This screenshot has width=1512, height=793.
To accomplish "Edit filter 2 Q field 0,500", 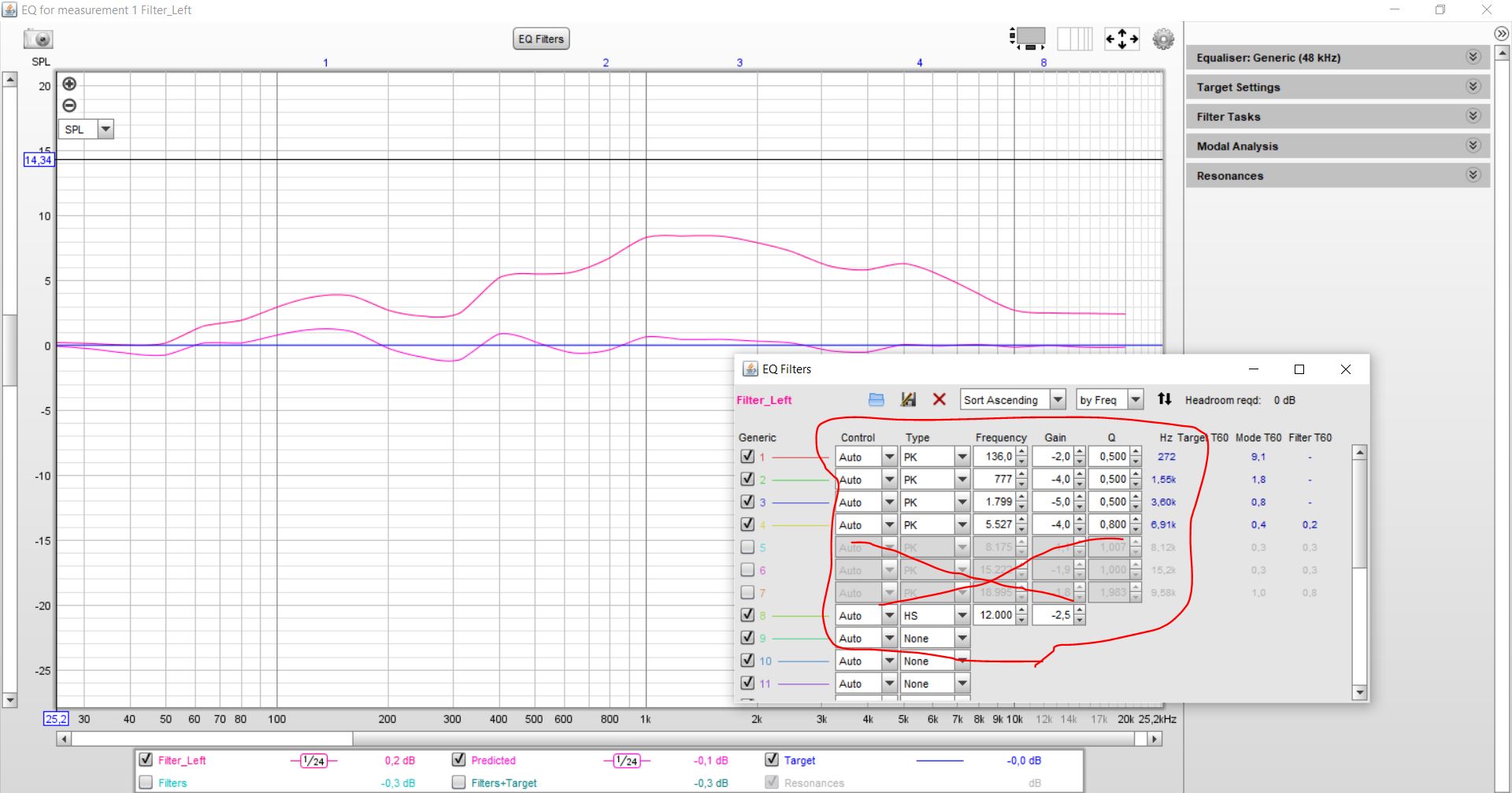I will (1110, 479).
